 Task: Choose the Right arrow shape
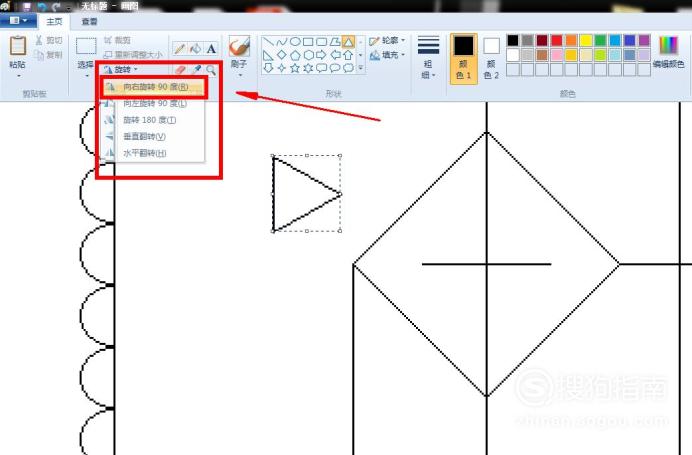tap(321, 55)
